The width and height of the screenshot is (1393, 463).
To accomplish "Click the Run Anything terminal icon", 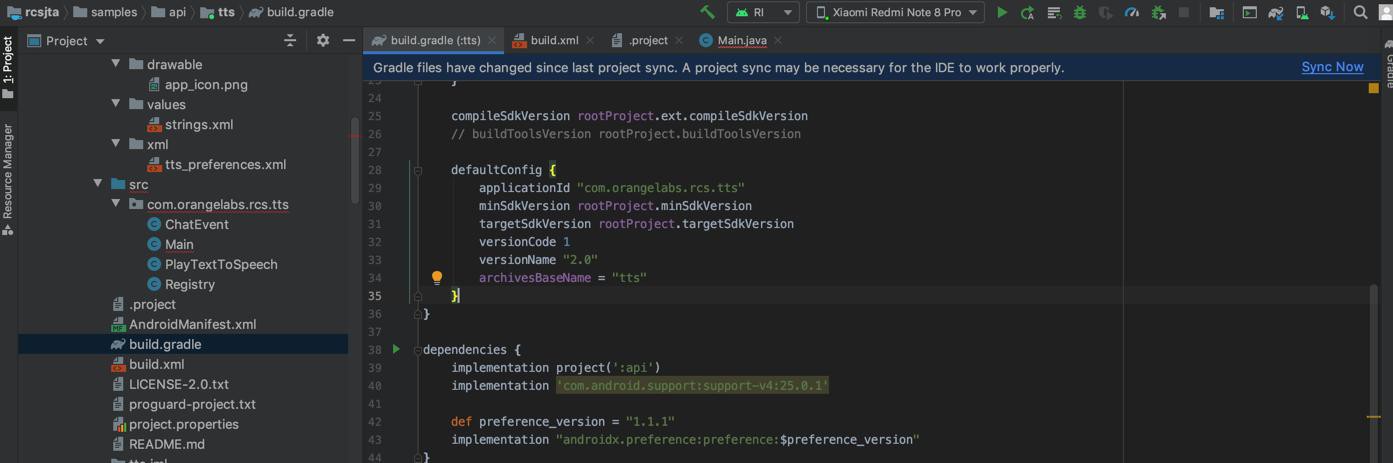I will [1249, 12].
